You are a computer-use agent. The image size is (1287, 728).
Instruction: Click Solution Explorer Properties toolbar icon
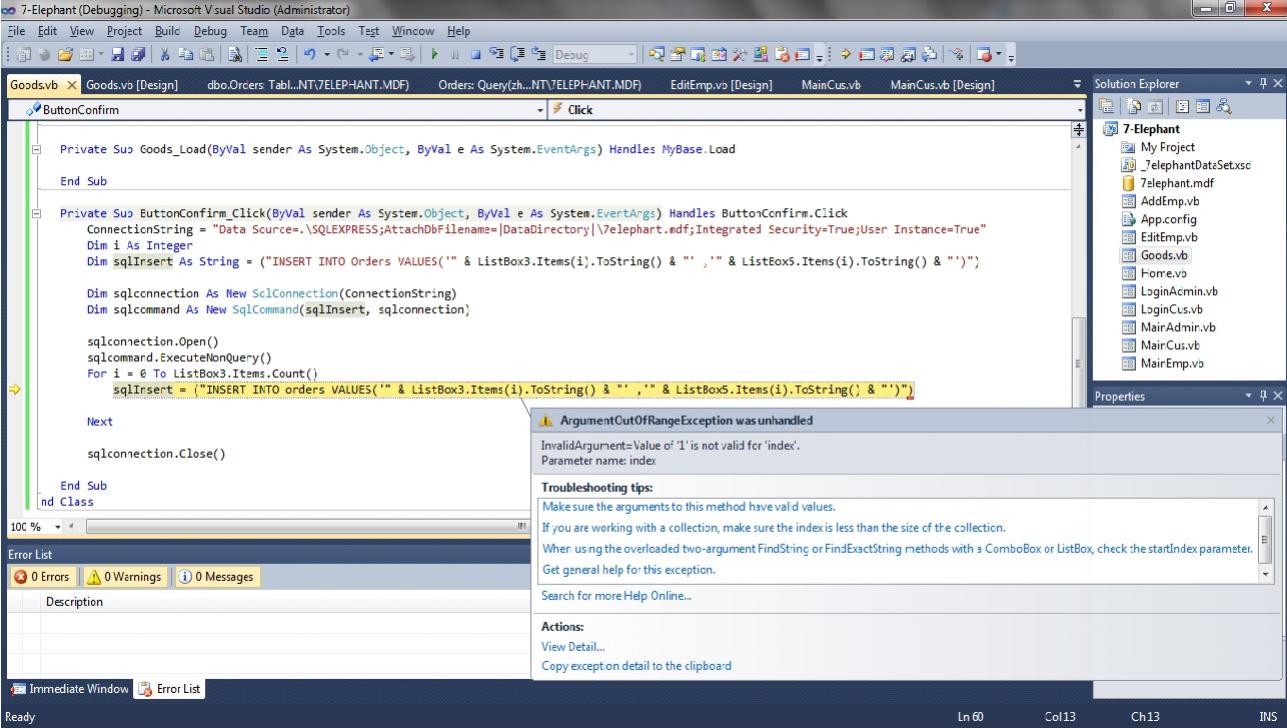(x=1107, y=106)
